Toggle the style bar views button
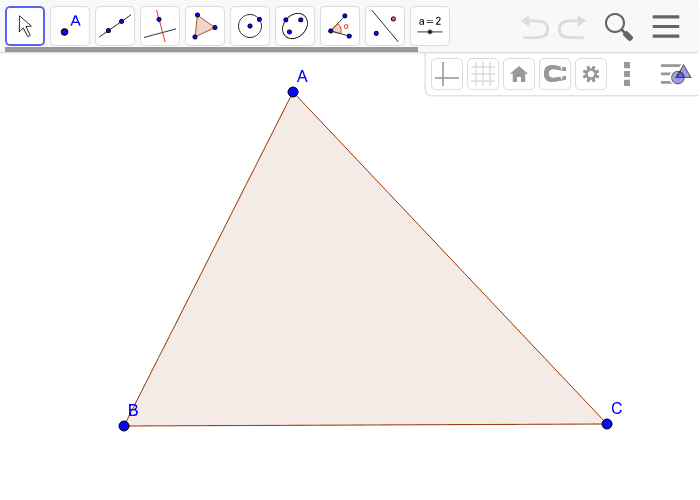 pyautogui.click(x=676, y=74)
